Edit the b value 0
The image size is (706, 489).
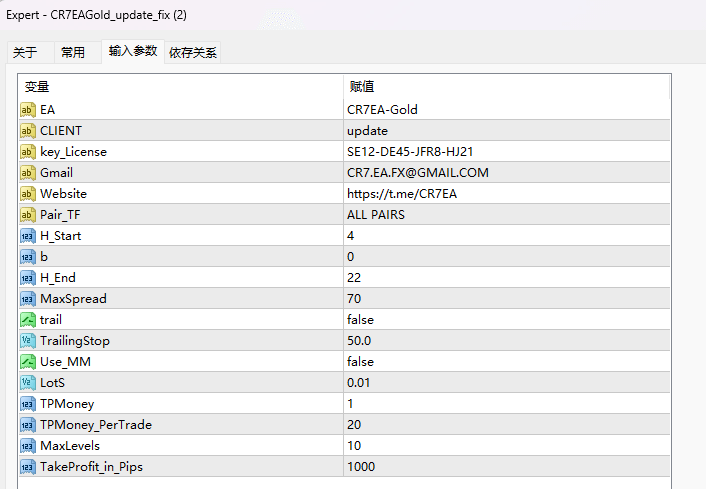pyautogui.click(x=507, y=257)
